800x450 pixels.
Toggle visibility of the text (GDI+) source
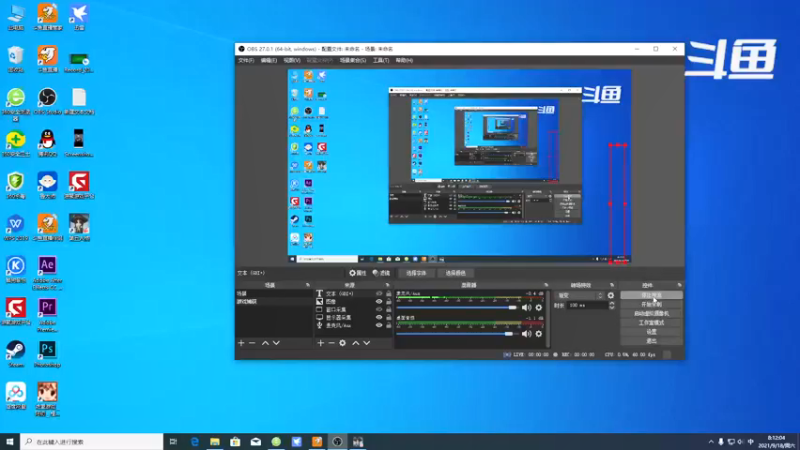(x=379, y=294)
